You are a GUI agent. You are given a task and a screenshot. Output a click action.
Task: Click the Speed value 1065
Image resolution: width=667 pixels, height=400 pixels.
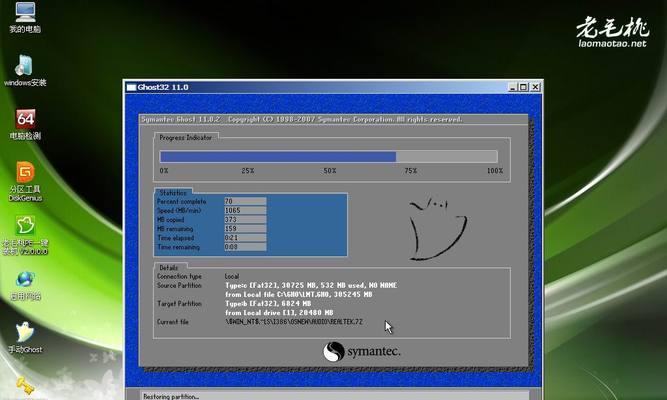point(245,210)
